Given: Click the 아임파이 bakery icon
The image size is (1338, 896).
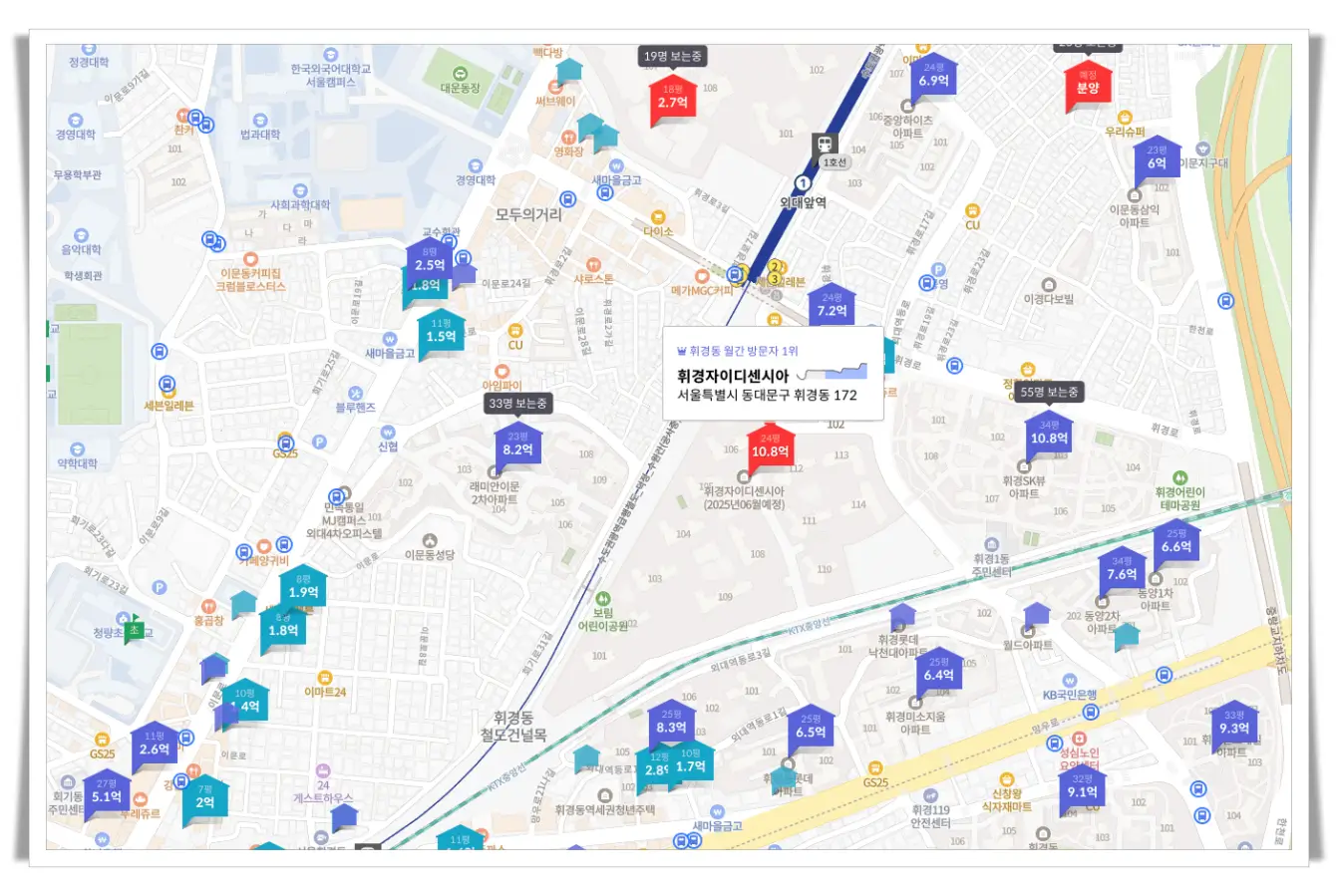Looking at the screenshot, I should 501,370.
